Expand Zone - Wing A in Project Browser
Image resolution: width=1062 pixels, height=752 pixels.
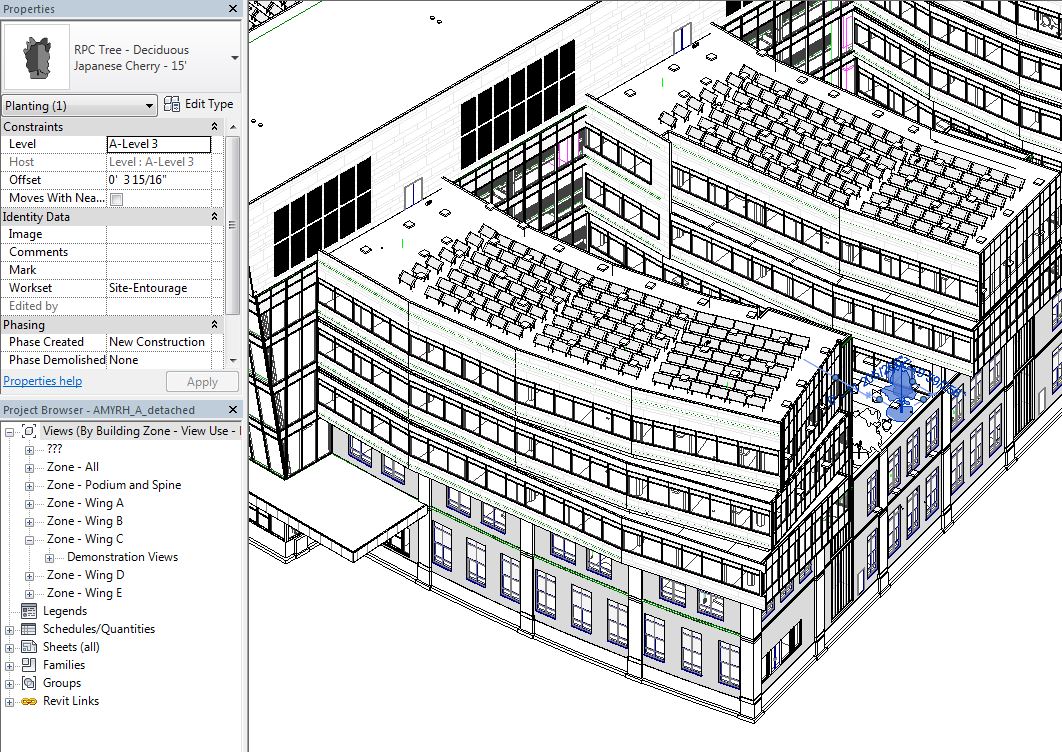coord(29,503)
